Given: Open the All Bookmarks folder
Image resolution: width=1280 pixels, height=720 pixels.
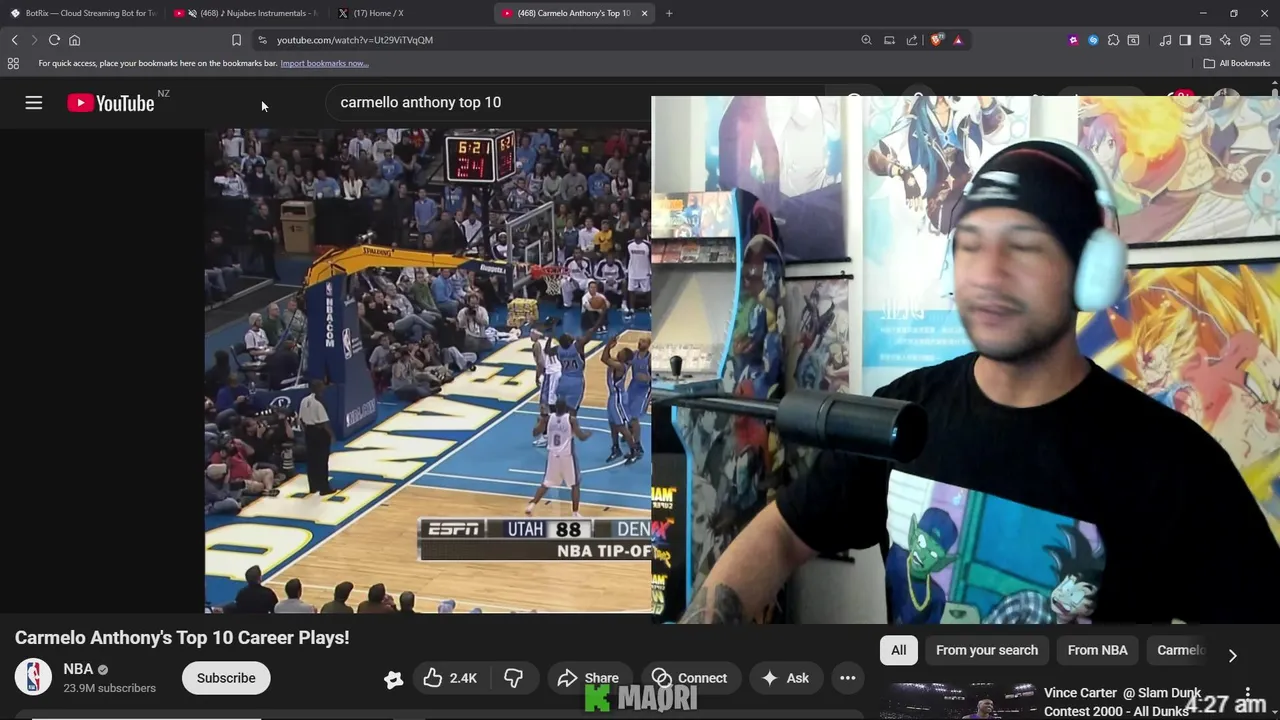Looking at the screenshot, I should point(1237,63).
